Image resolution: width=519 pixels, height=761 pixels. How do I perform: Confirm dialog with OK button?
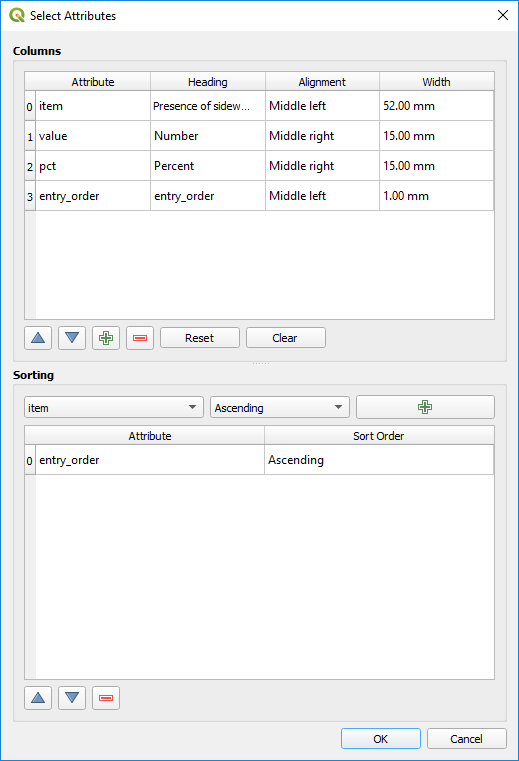(x=381, y=739)
